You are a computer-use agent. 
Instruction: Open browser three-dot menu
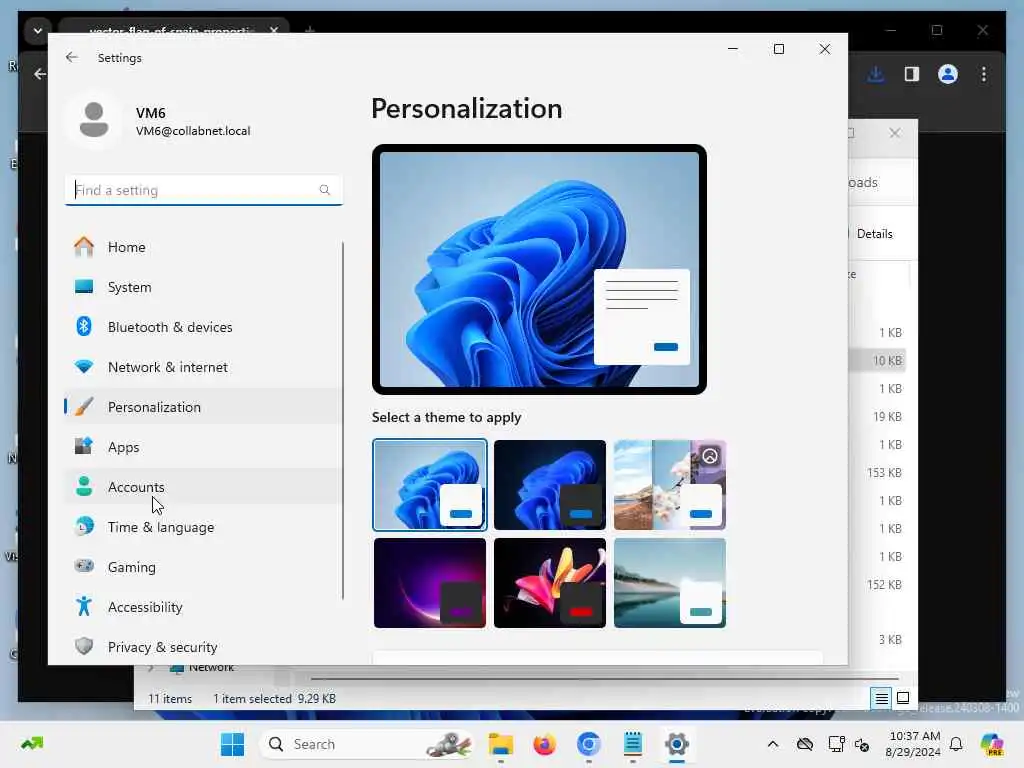point(984,74)
